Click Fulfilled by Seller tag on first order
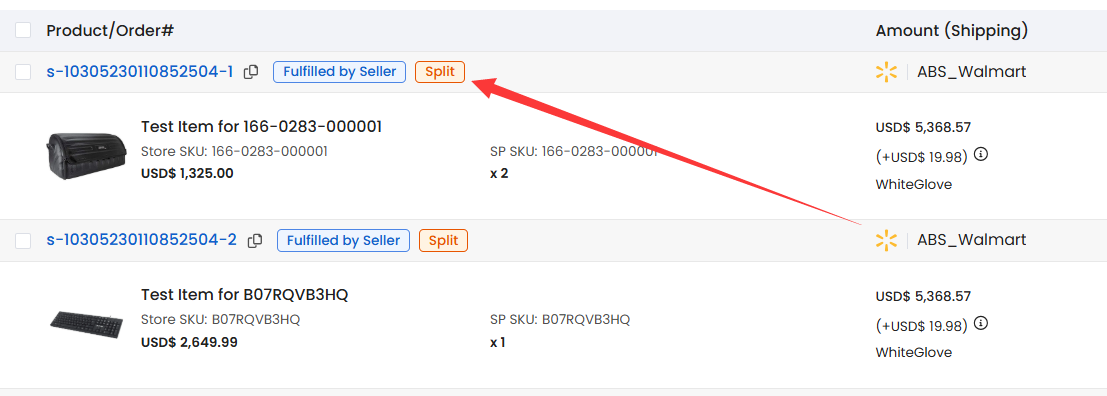1107x396 pixels. coord(340,72)
